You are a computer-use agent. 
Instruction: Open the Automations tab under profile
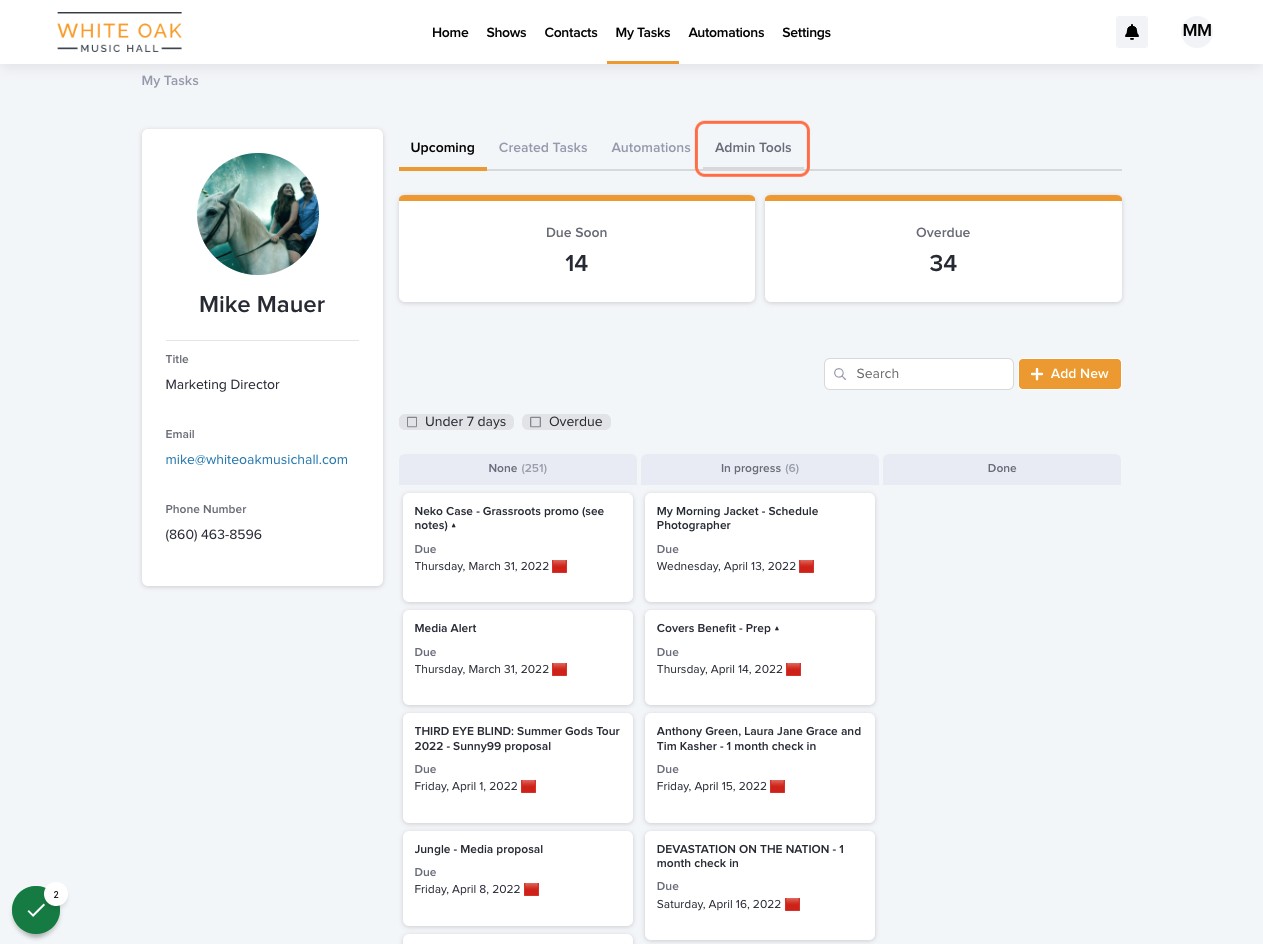coord(651,148)
